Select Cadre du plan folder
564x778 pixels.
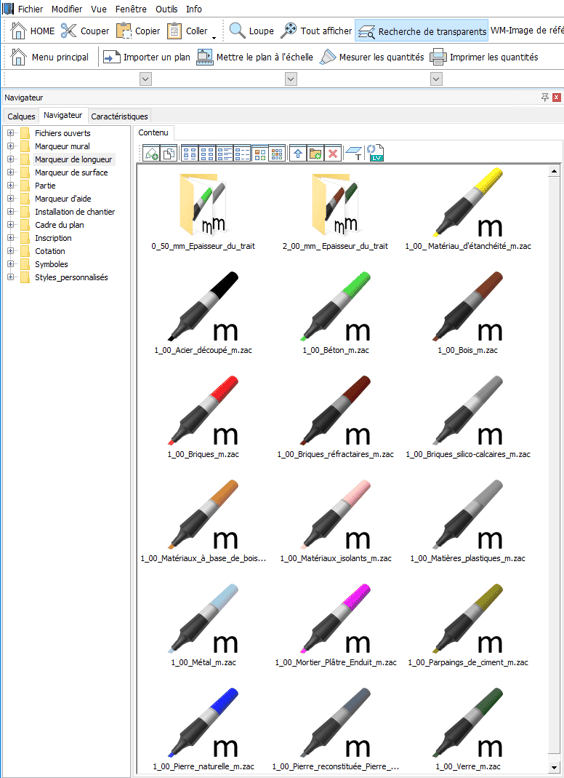coord(59,225)
